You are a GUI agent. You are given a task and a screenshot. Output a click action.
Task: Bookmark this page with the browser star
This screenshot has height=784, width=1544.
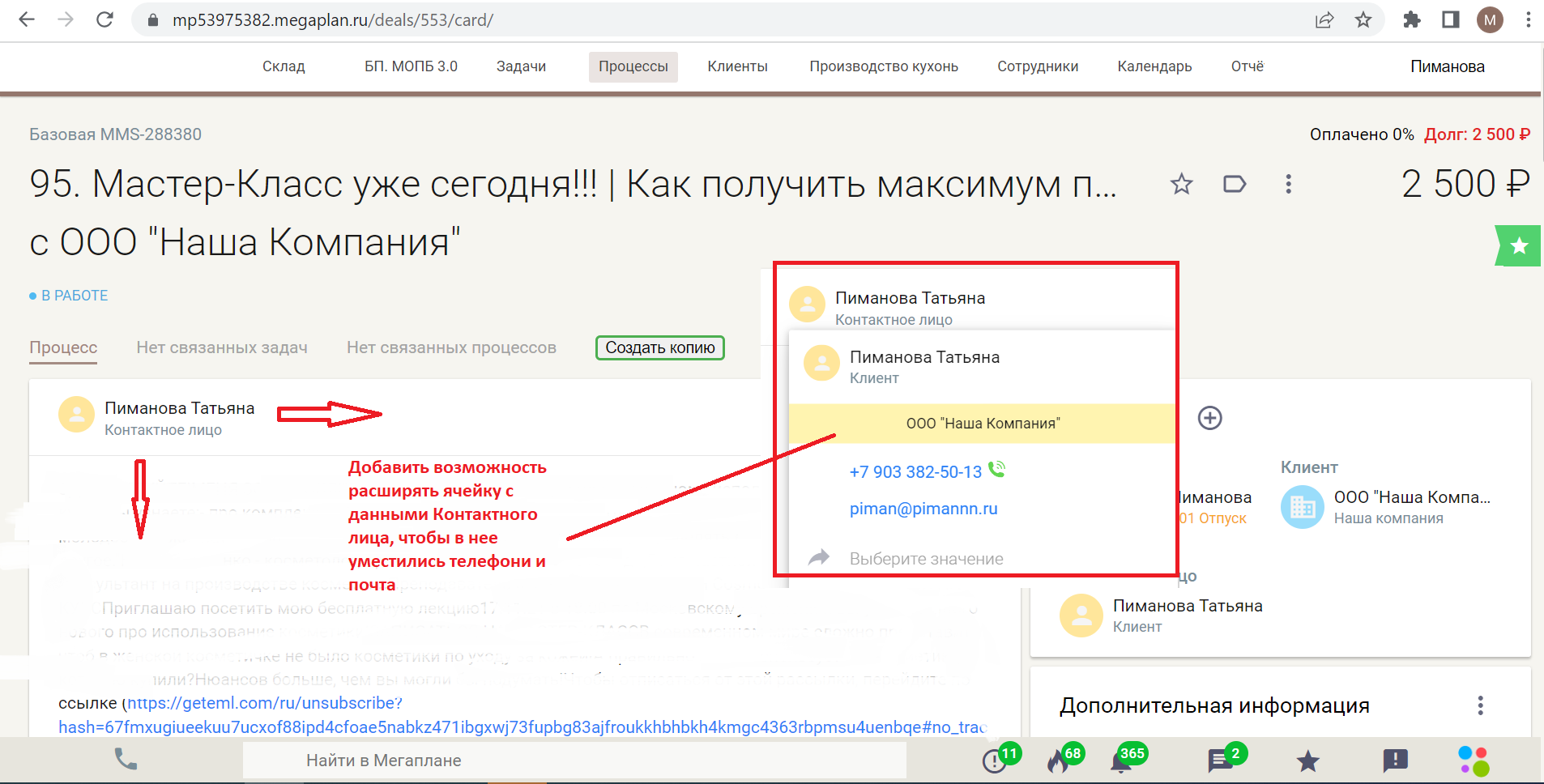point(1363,20)
